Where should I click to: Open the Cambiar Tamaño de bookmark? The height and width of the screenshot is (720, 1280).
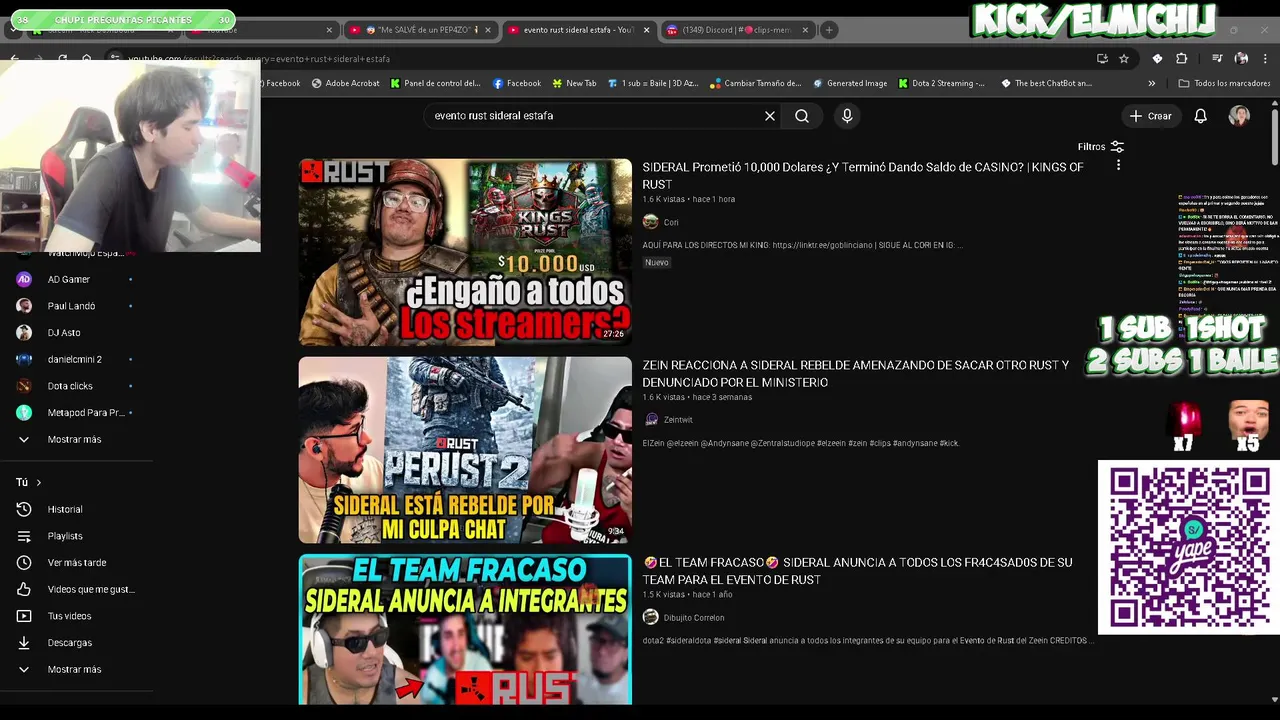755,83
